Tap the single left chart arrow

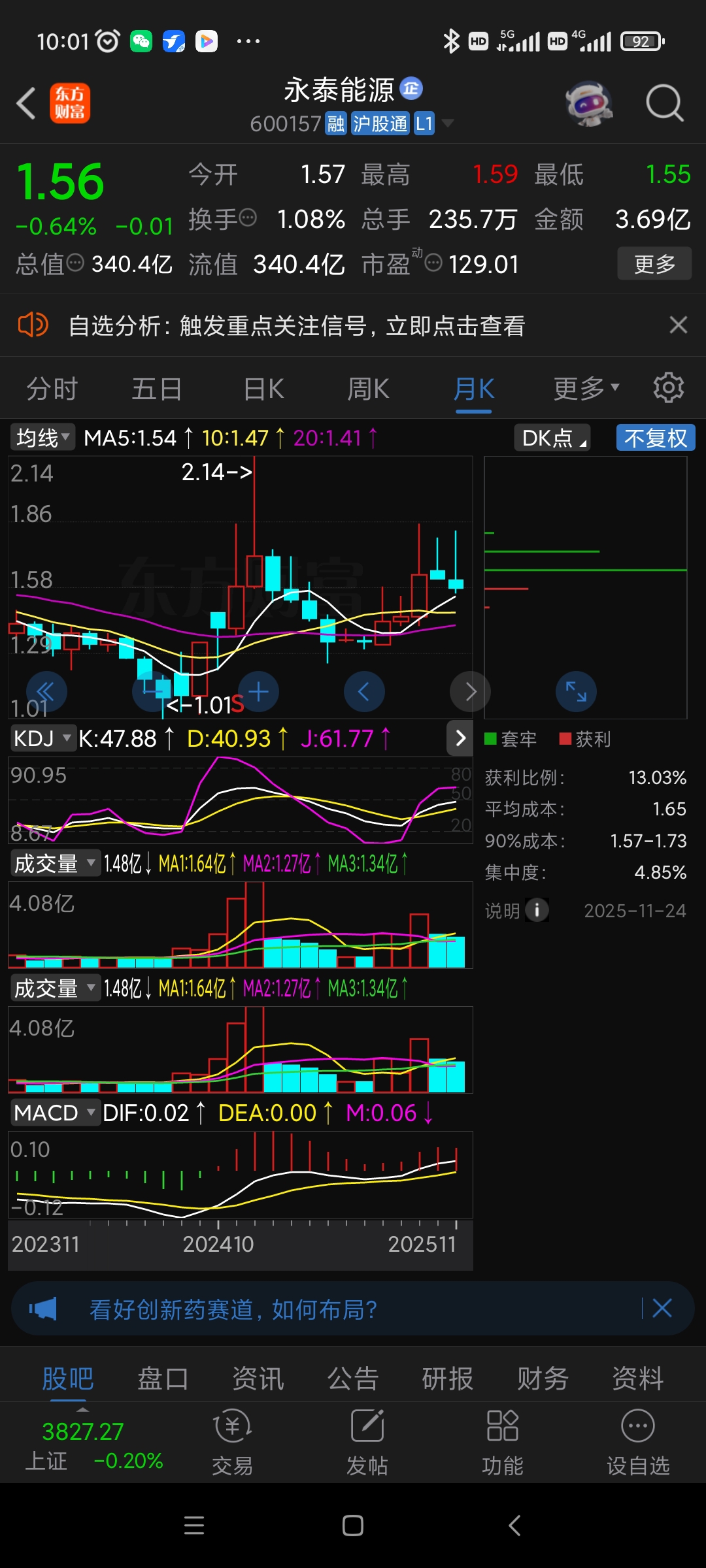(x=364, y=691)
